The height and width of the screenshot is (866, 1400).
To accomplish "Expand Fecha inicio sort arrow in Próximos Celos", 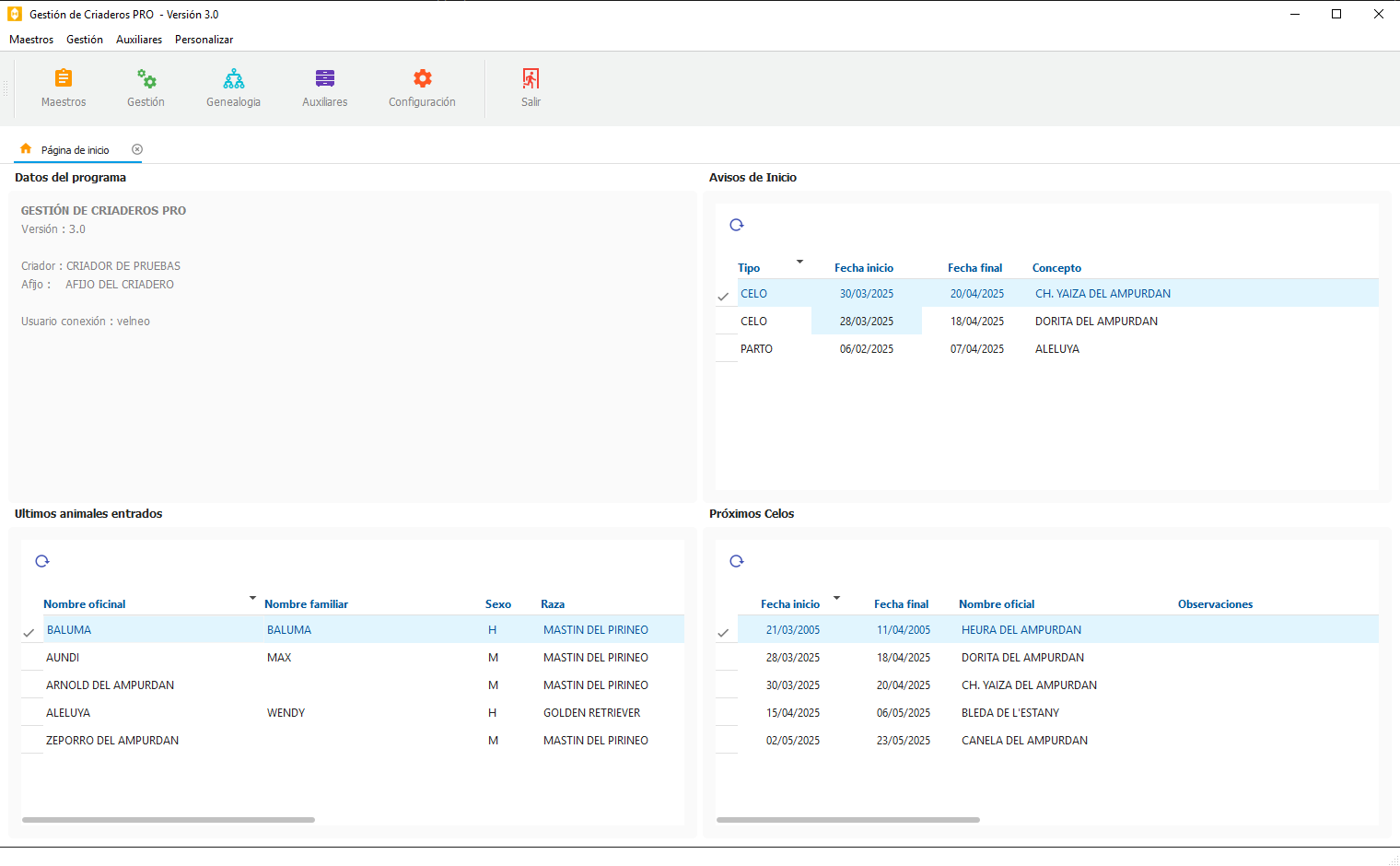I will pyautogui.click(x=836, y=599).
